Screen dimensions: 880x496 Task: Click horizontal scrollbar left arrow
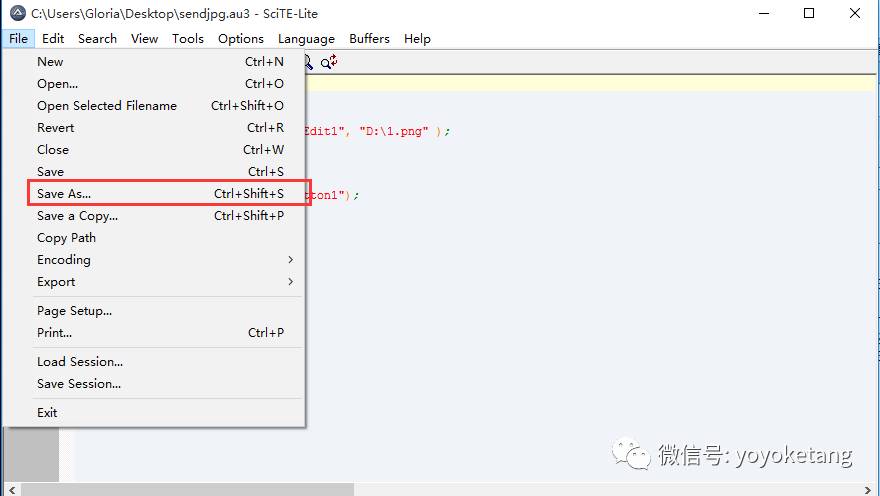[12, 490]
